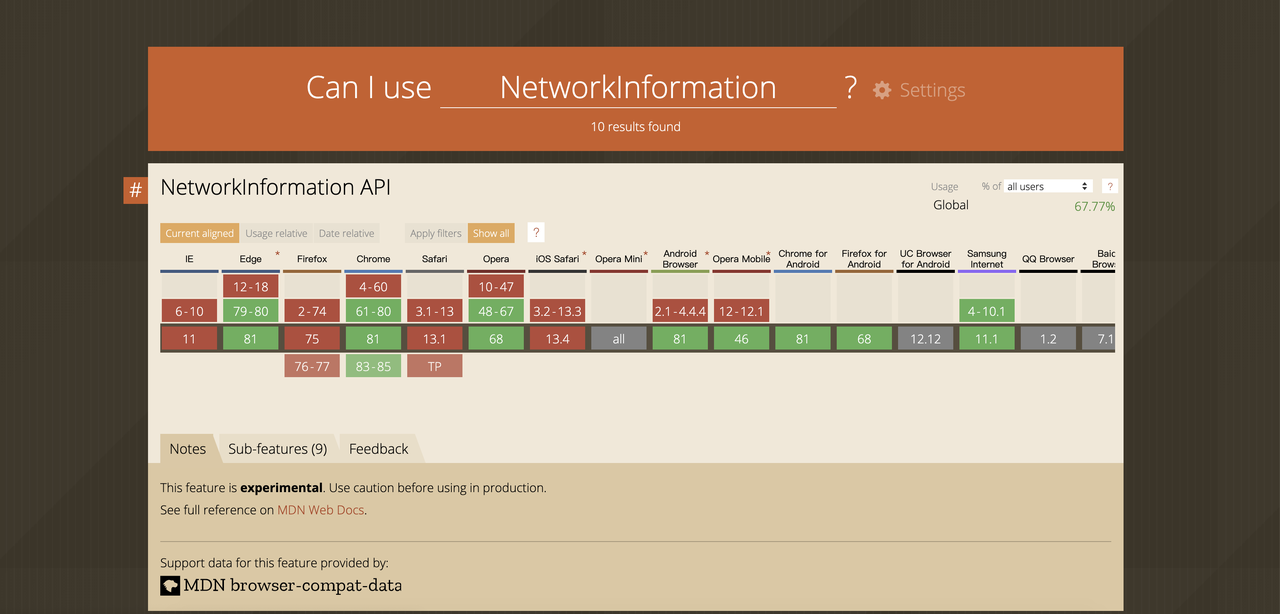Select the Opera 48-67 cell
This screenshot has height=614, width=1280.
(x=496, y=311)
